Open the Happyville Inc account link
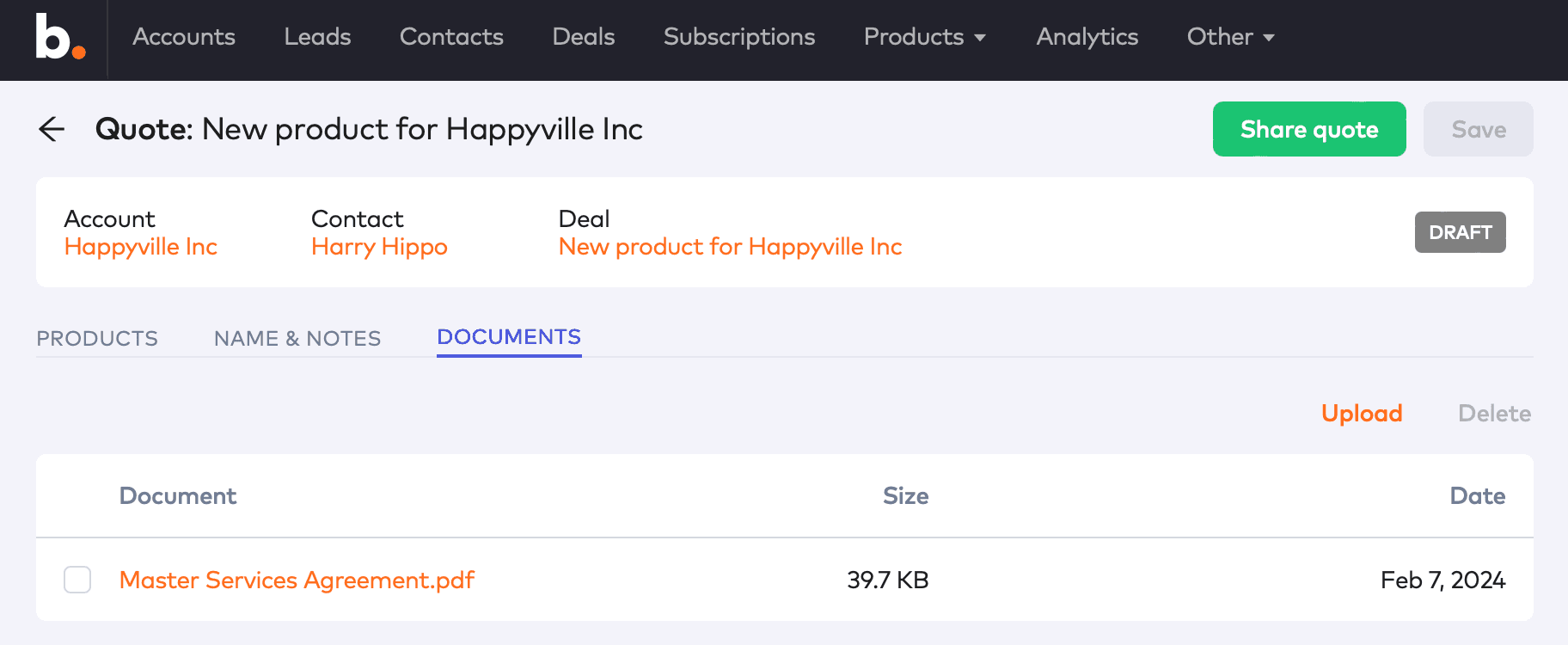 (x=141, y=247)
